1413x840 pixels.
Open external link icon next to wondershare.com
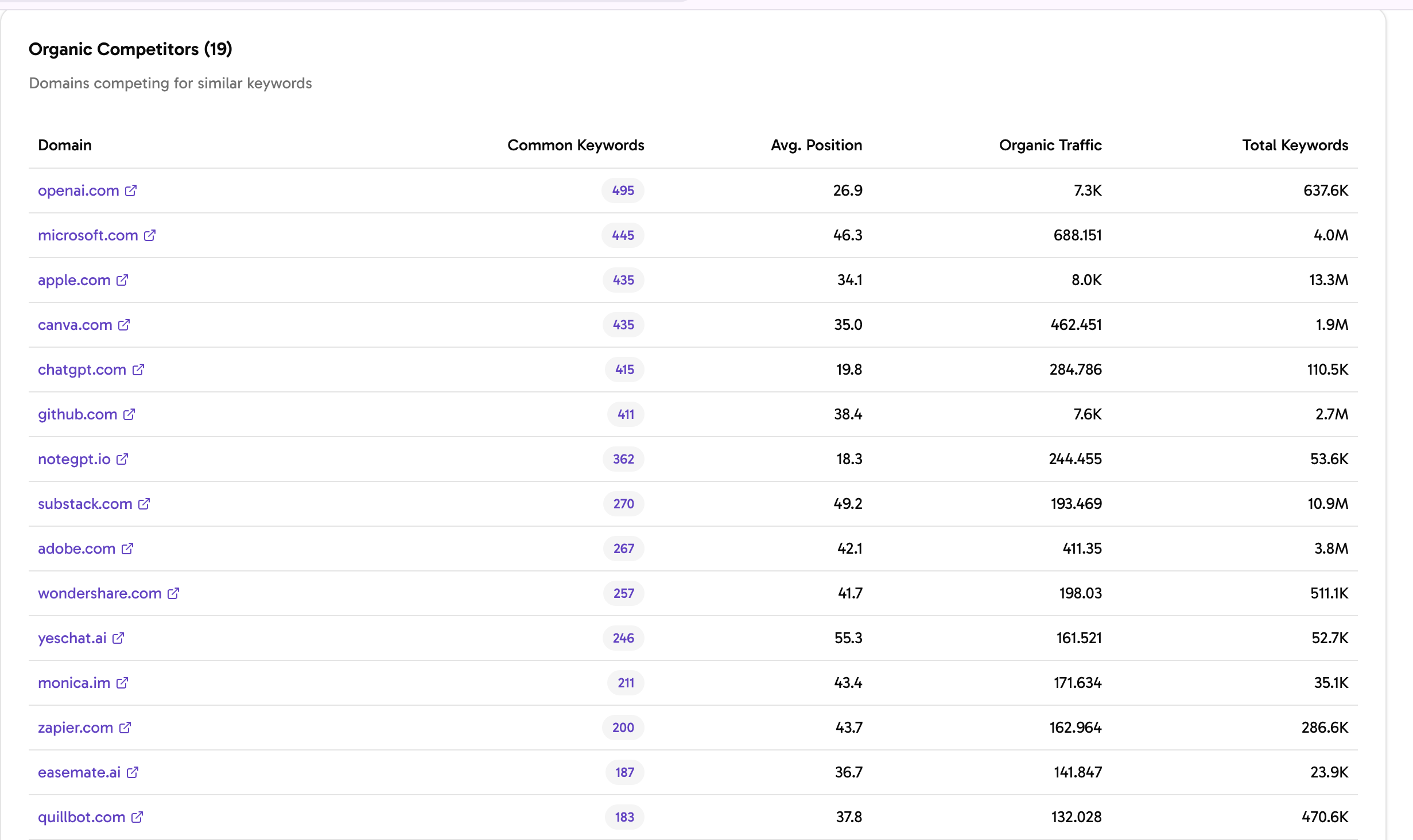(x=173, y=593)
